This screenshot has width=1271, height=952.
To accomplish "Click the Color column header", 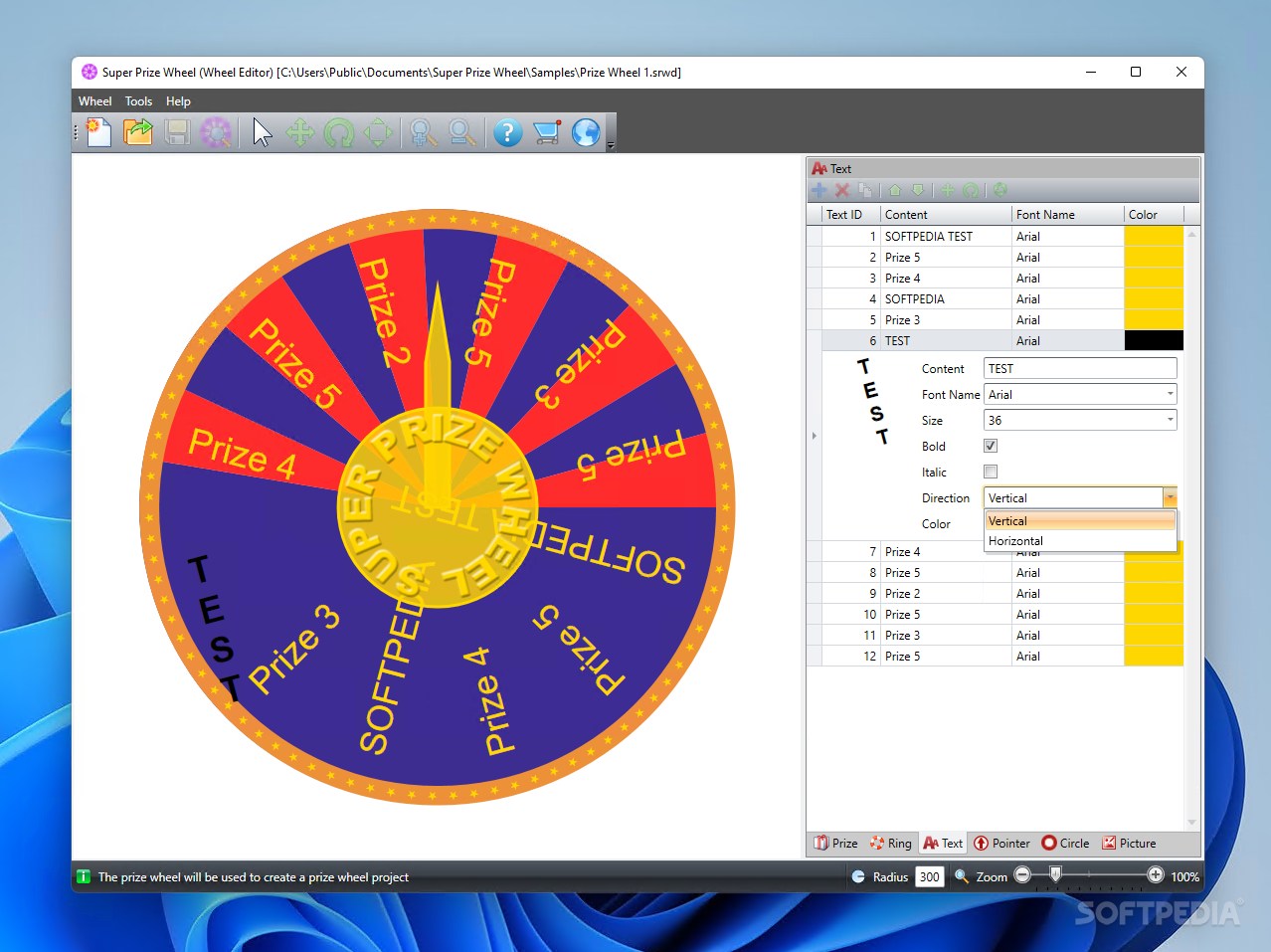I will point(1155,214).
